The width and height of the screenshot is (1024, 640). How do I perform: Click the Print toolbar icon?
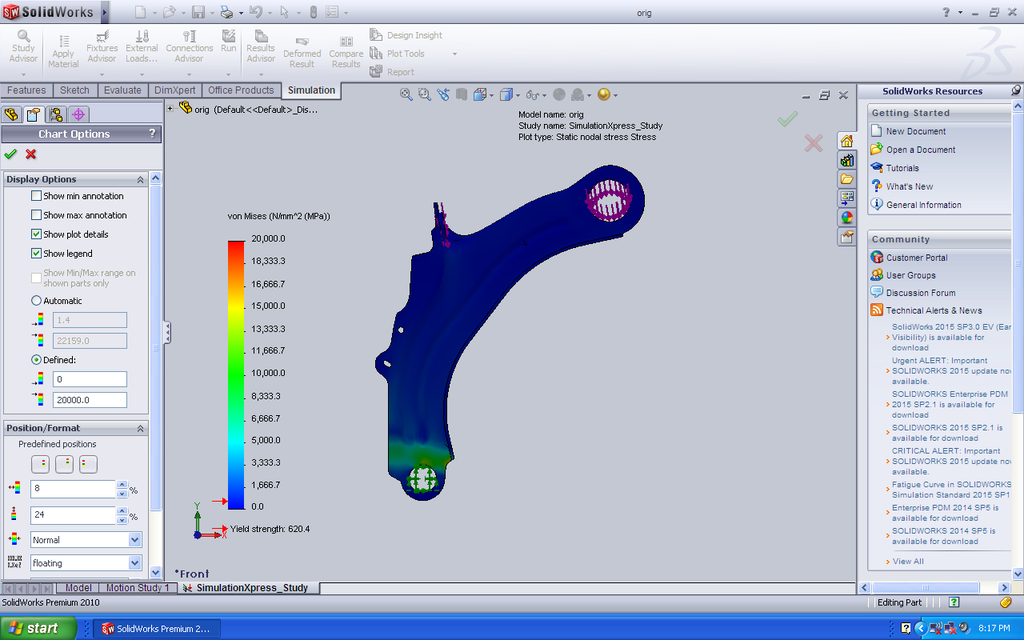[x=227, y=12]
